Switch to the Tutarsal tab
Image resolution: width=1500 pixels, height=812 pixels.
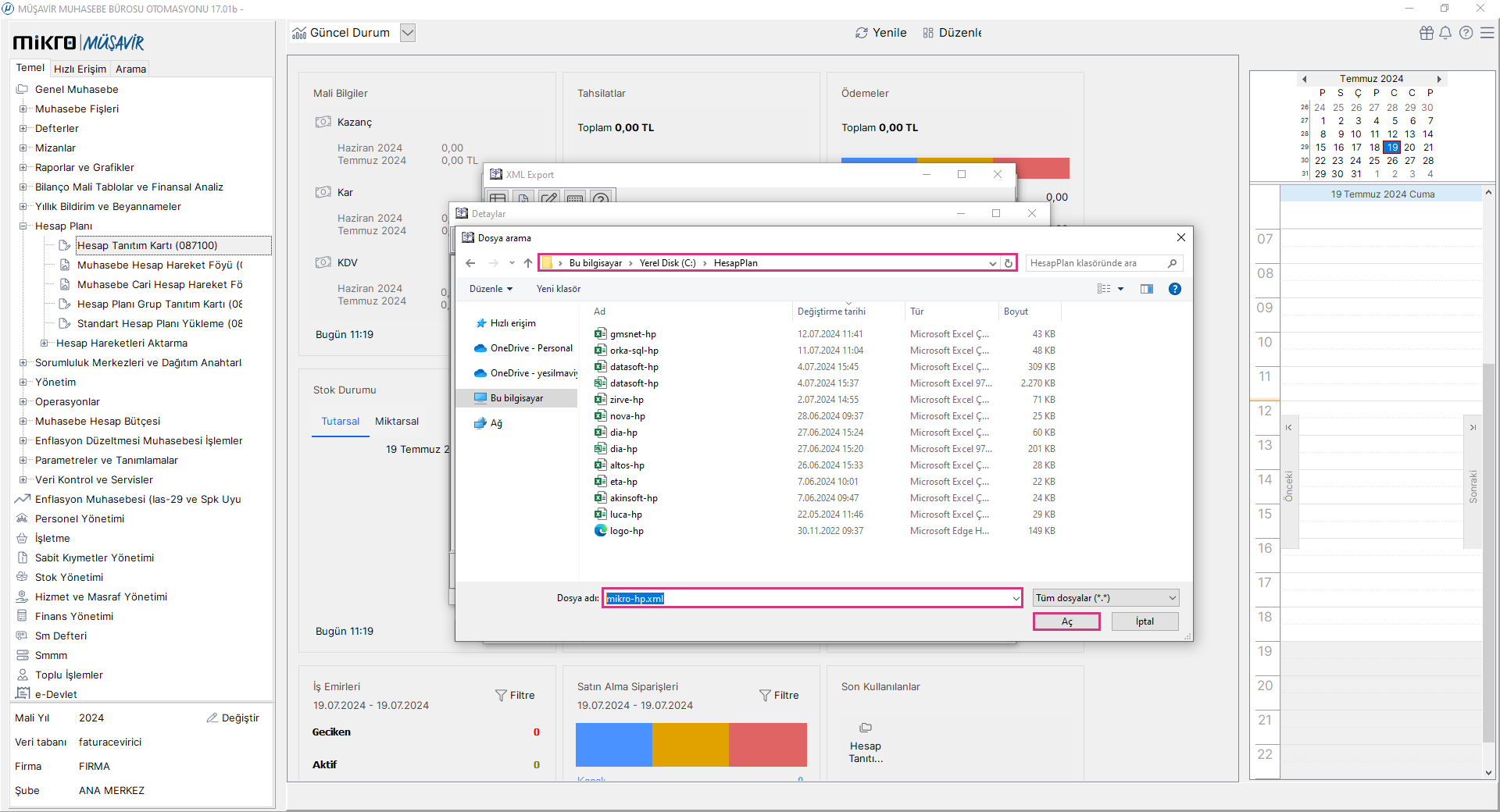click(341, 421)
